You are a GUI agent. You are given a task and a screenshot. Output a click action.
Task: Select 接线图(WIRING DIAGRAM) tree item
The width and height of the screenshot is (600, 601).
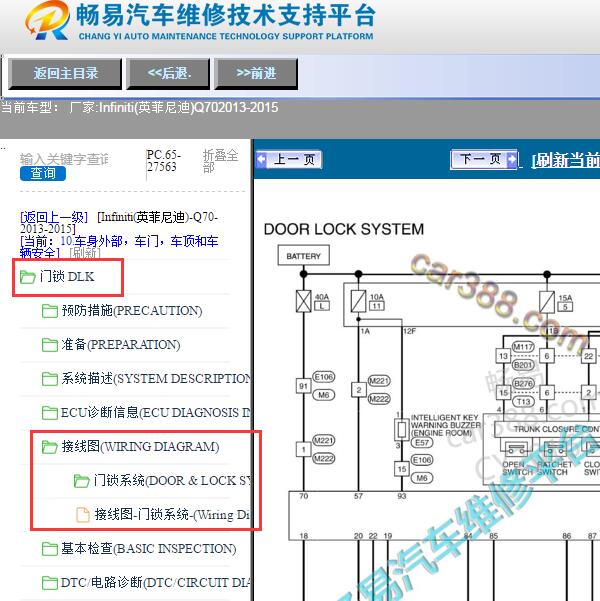click(x=140, y=447)
